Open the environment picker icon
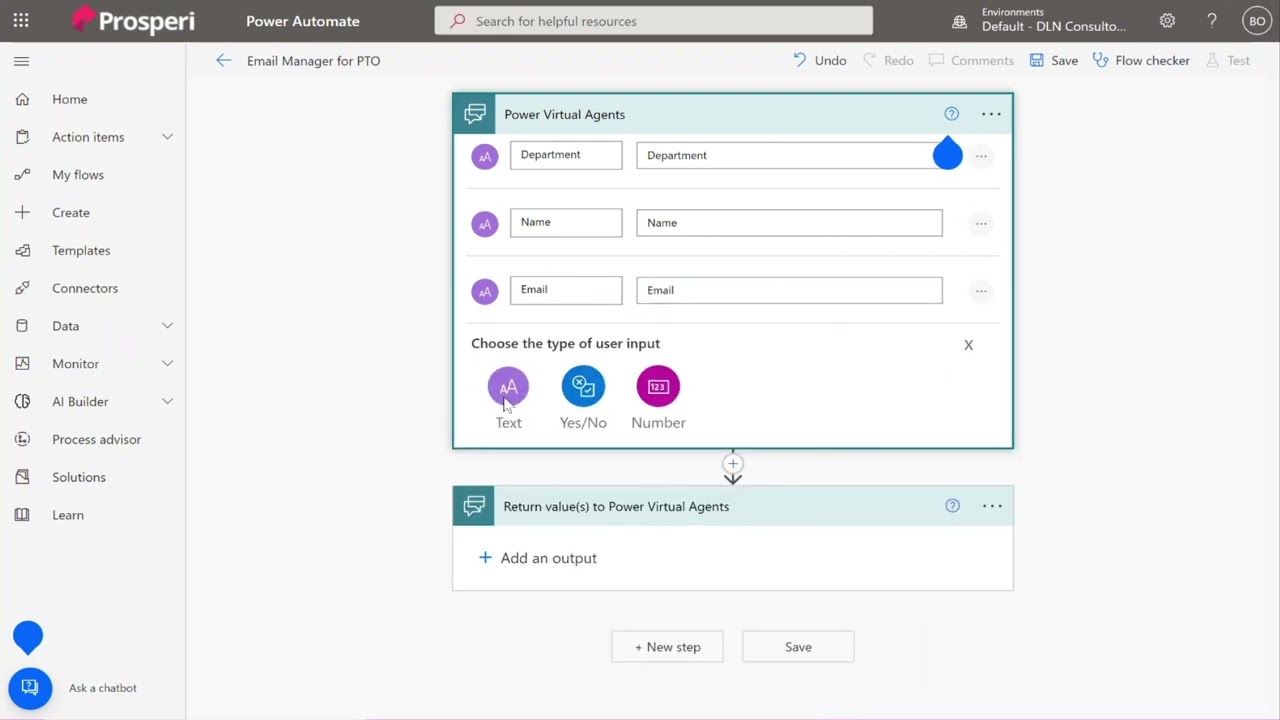The image size is (1280, 720). tap(959, 21)
